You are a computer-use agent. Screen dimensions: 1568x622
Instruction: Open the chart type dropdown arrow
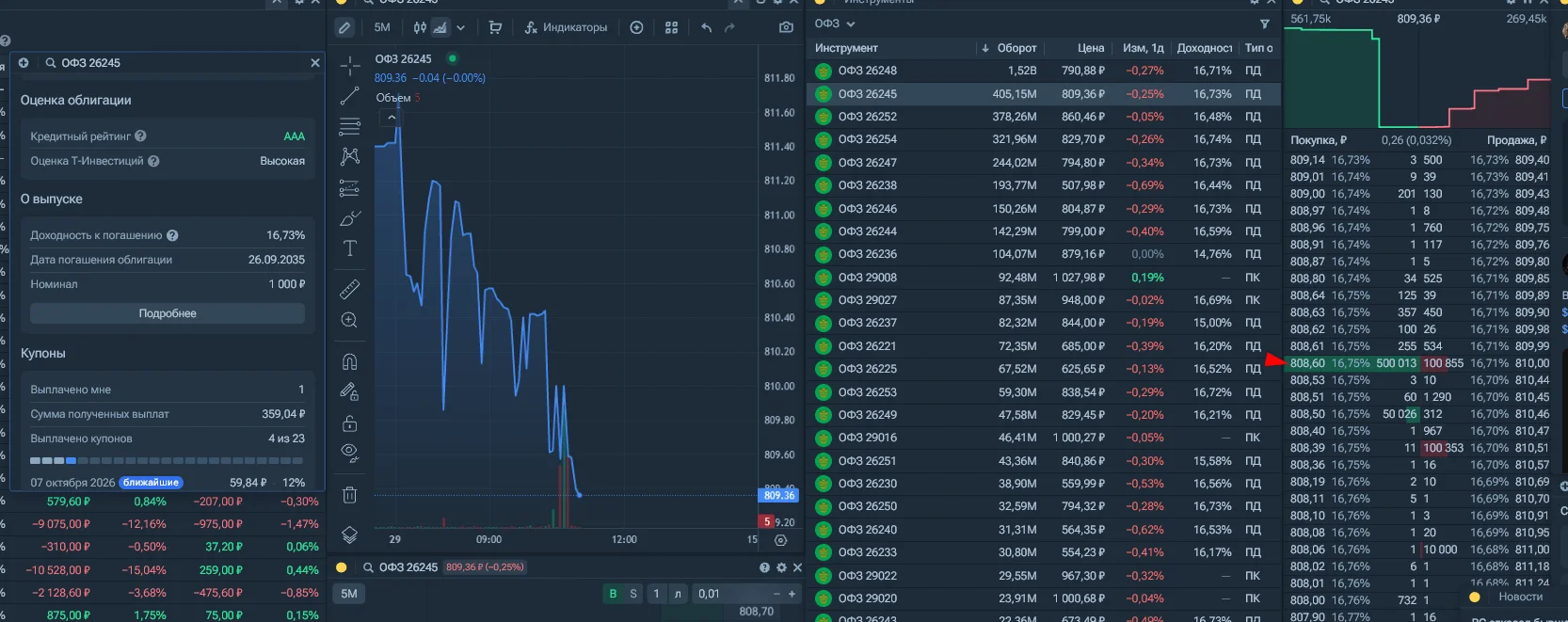[461, 27]
